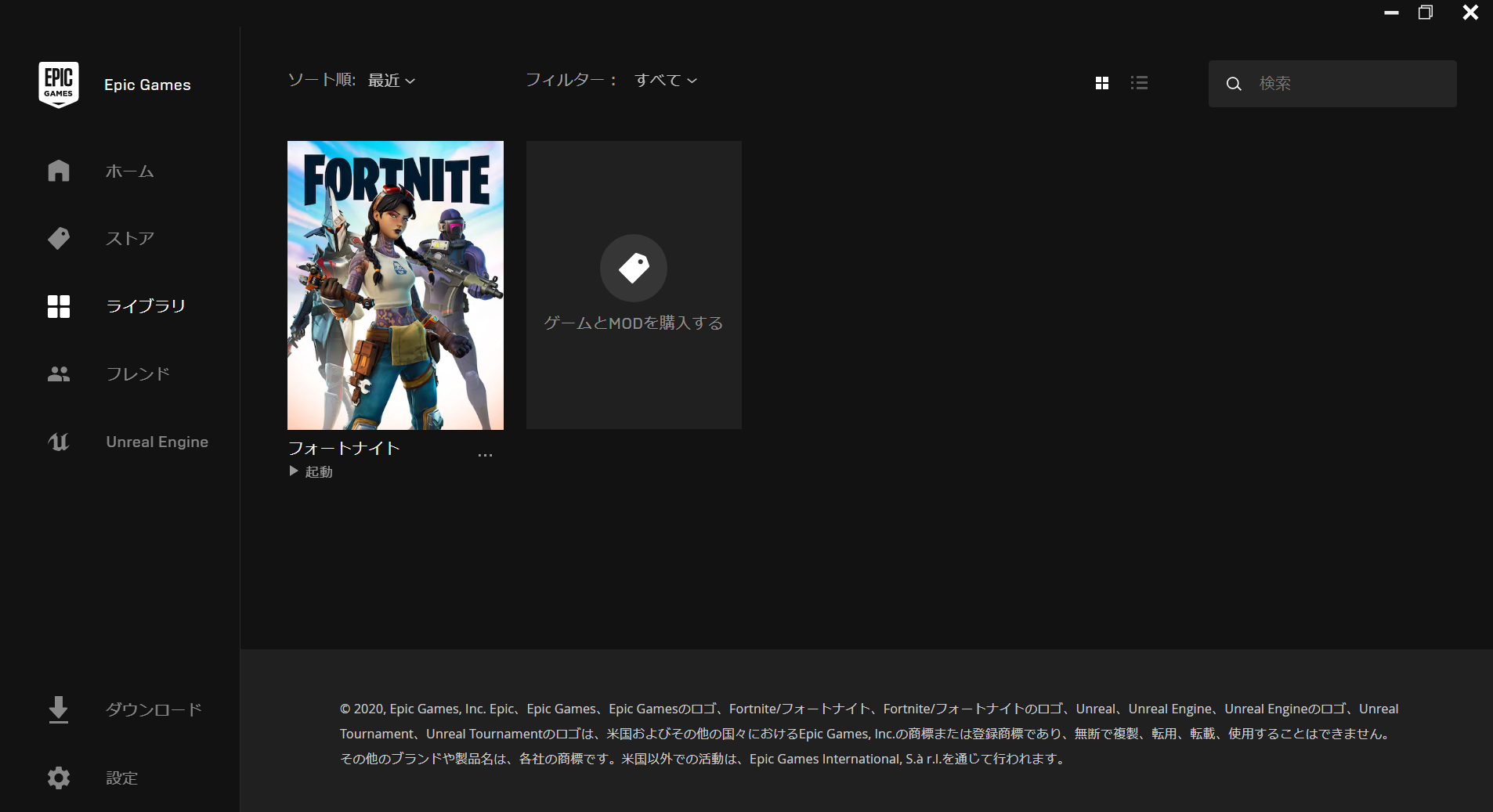Switch to grid view layout
This screenshot has height=812, width=1493.
[1102, 83]
